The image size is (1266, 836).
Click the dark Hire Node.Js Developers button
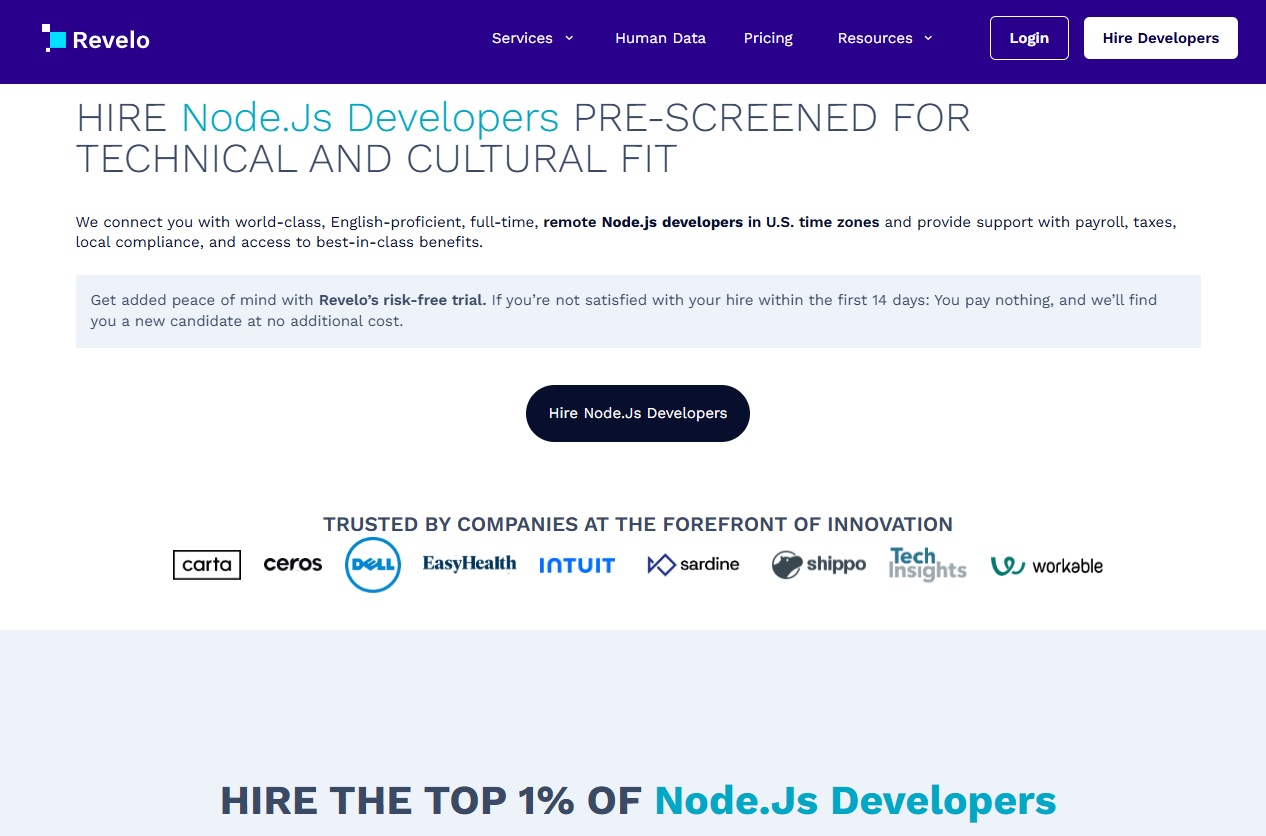point(638,413)
